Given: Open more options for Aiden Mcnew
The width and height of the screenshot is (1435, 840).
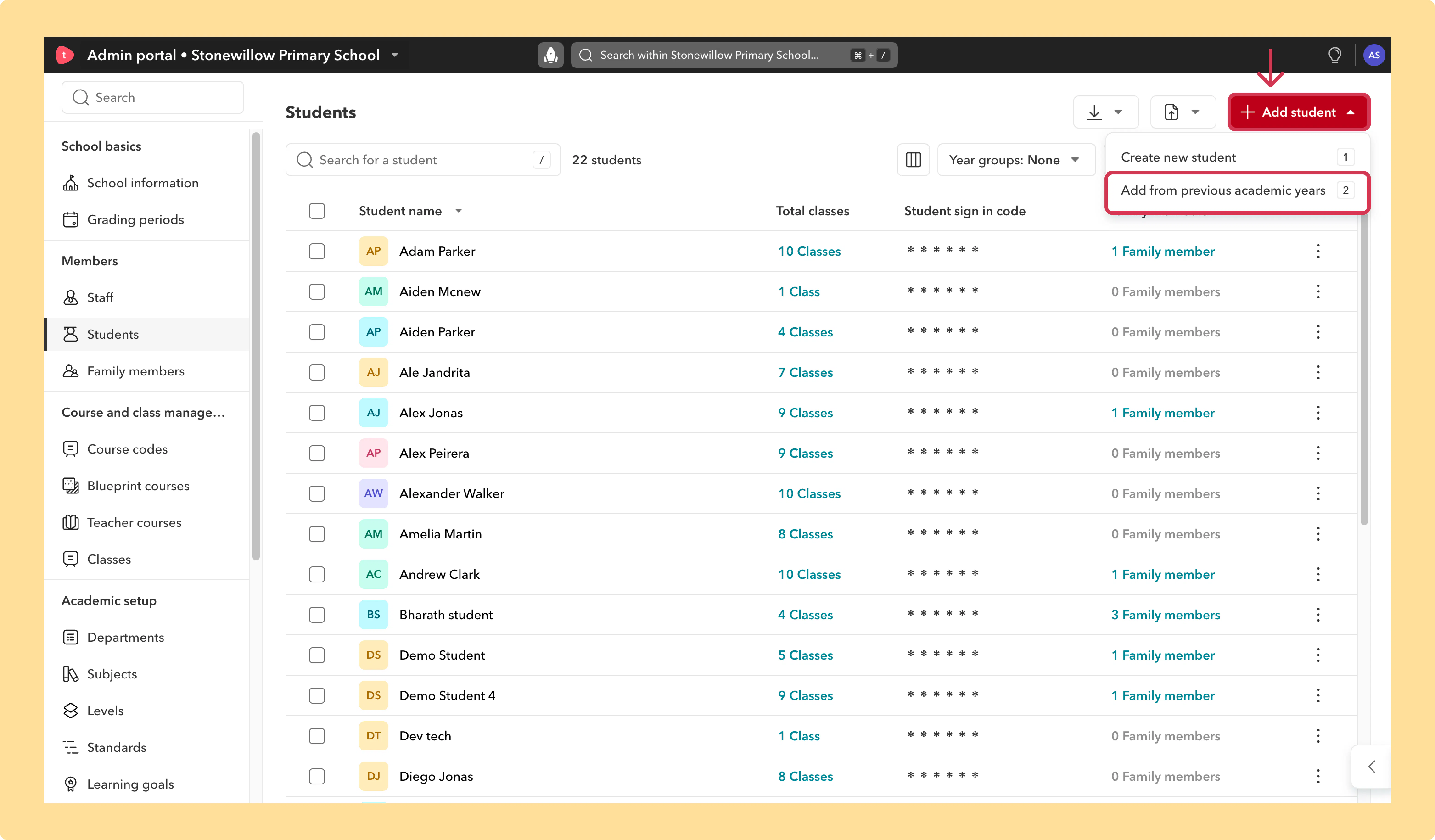Looking at the screenshot, I should [x=1318, y=291].
